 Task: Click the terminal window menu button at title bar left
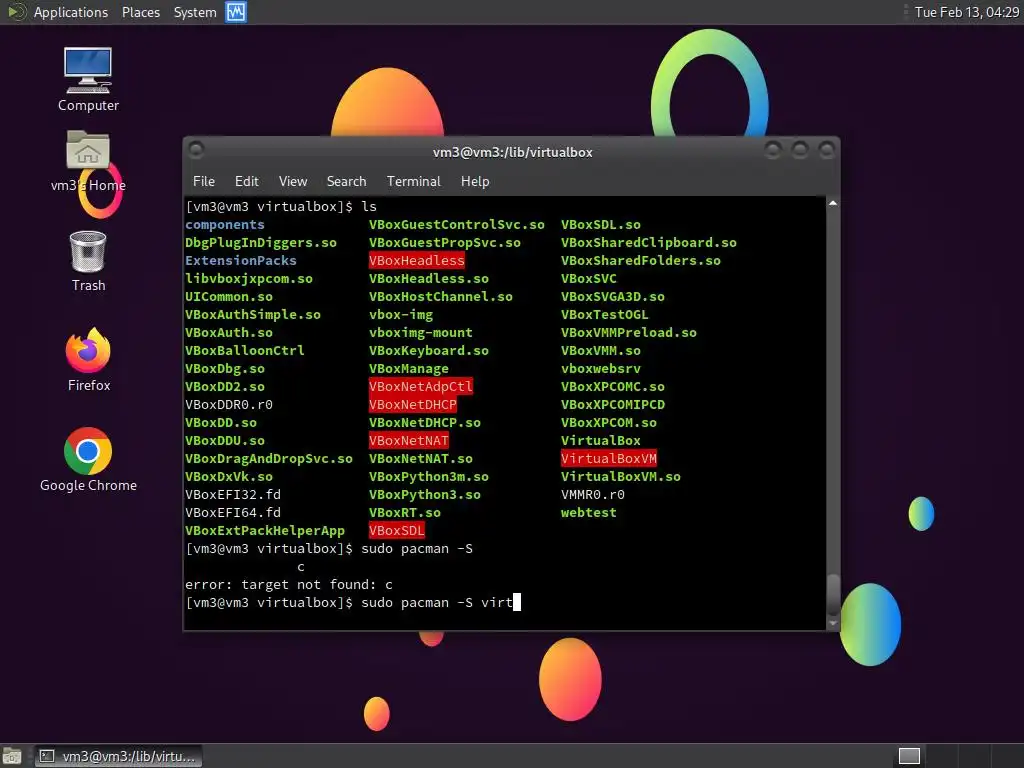coord(196,150)
